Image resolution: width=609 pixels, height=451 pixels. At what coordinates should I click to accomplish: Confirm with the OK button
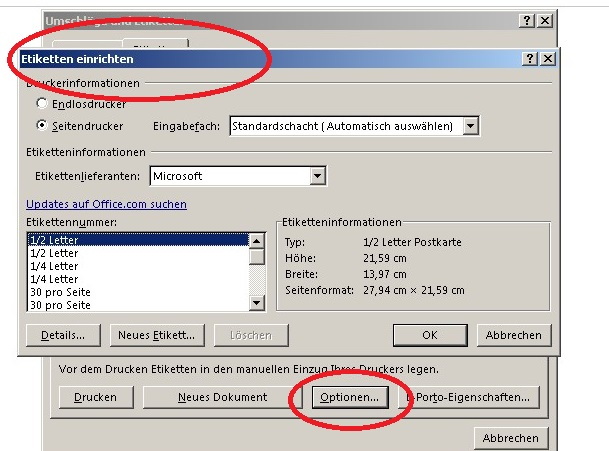click(430, 335)
